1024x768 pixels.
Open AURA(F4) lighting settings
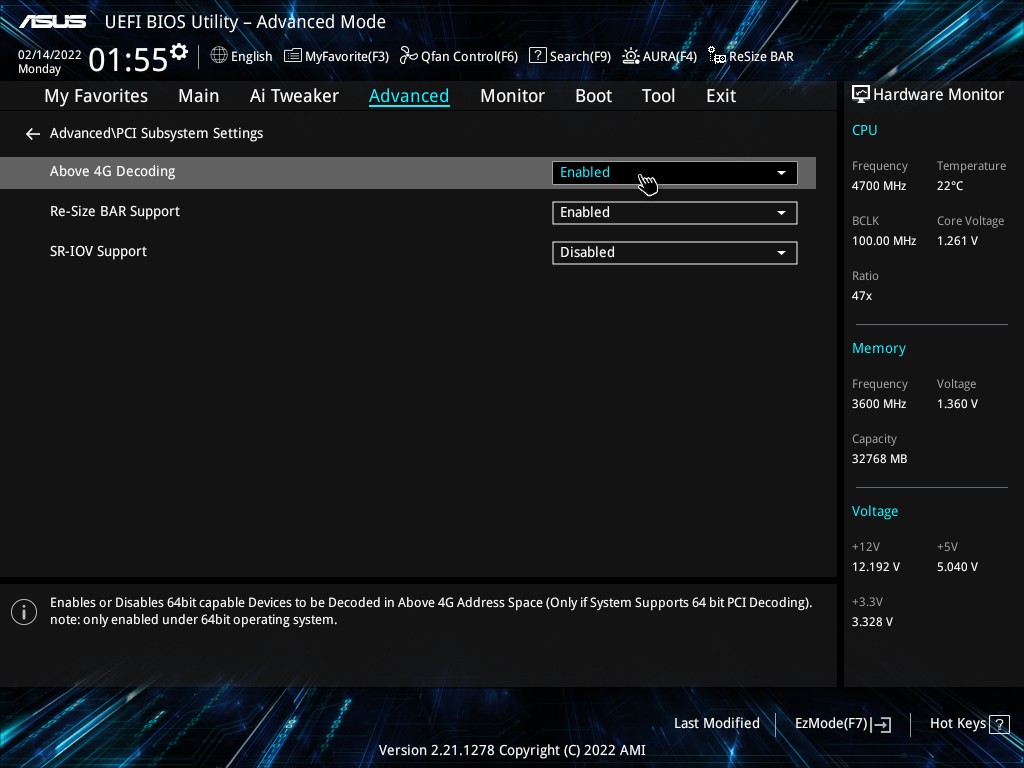click(x=631, y=56)
